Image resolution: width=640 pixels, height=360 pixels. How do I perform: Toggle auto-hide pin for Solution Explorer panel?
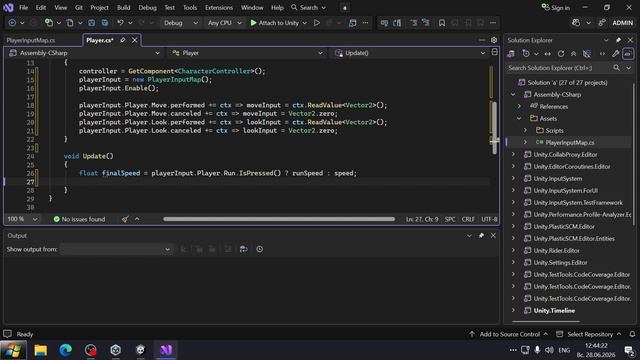[x=618, y=40]
